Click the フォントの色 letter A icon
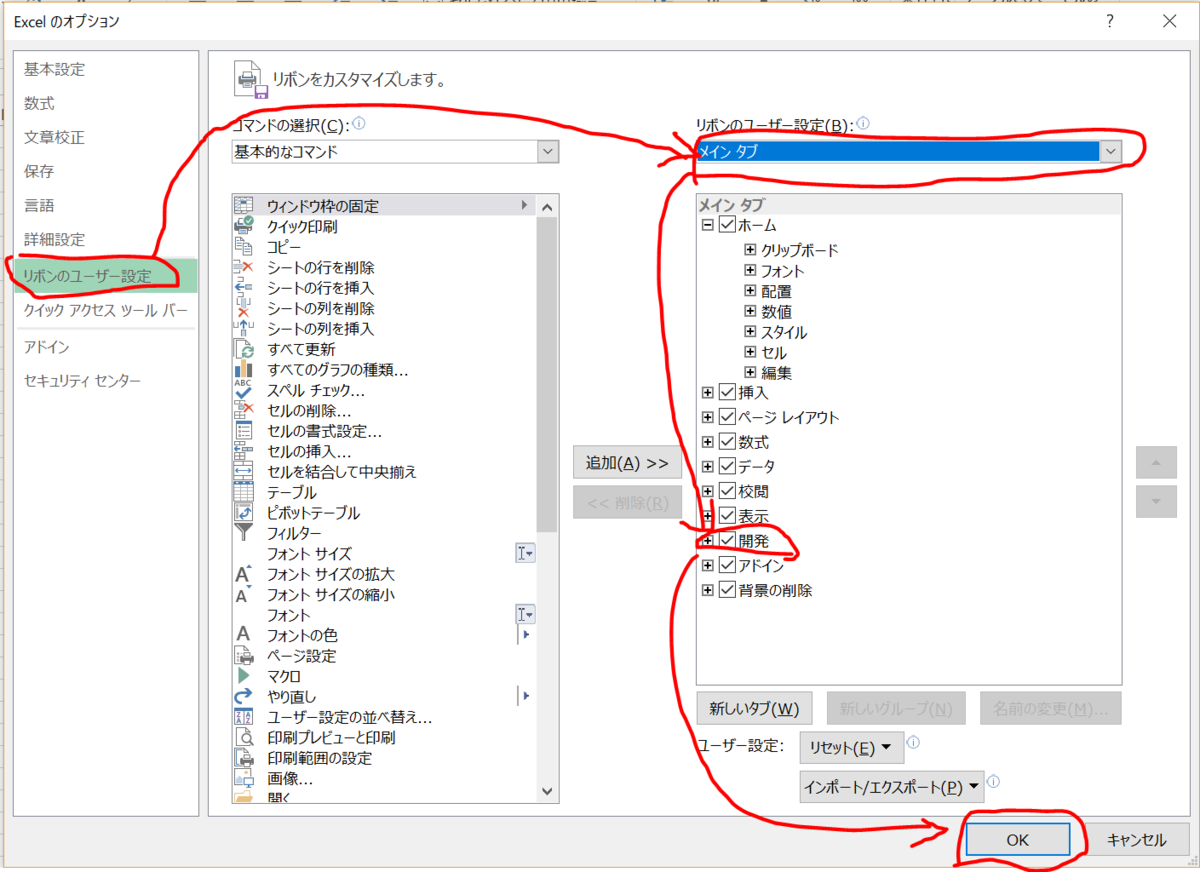This screenshot has width=1200, height=872. coord(243,635)
